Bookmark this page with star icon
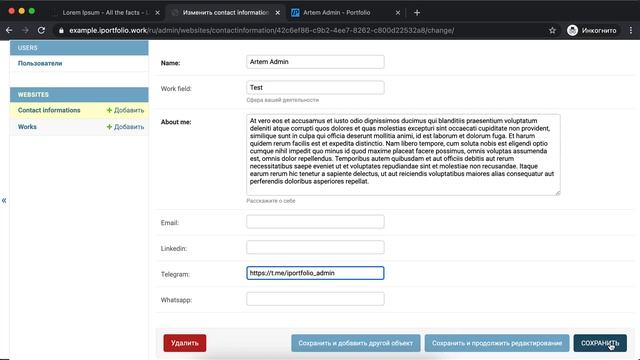 pos(552,30)
